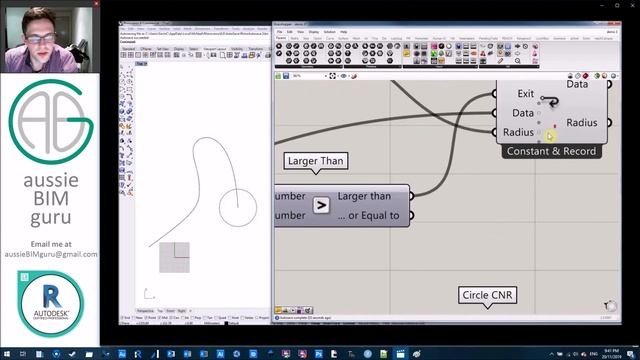Click the blue sphere icon at far right canvas toolbar
Screen dimensions: 640x360
tap(613, 76)
